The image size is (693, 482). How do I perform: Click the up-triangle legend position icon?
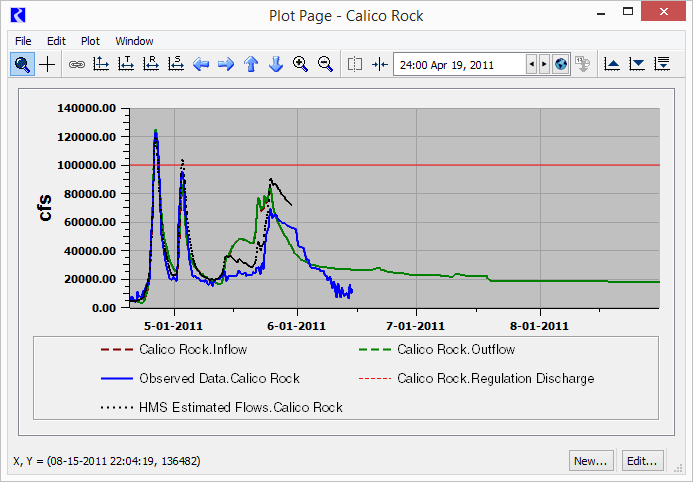(612, 65)
